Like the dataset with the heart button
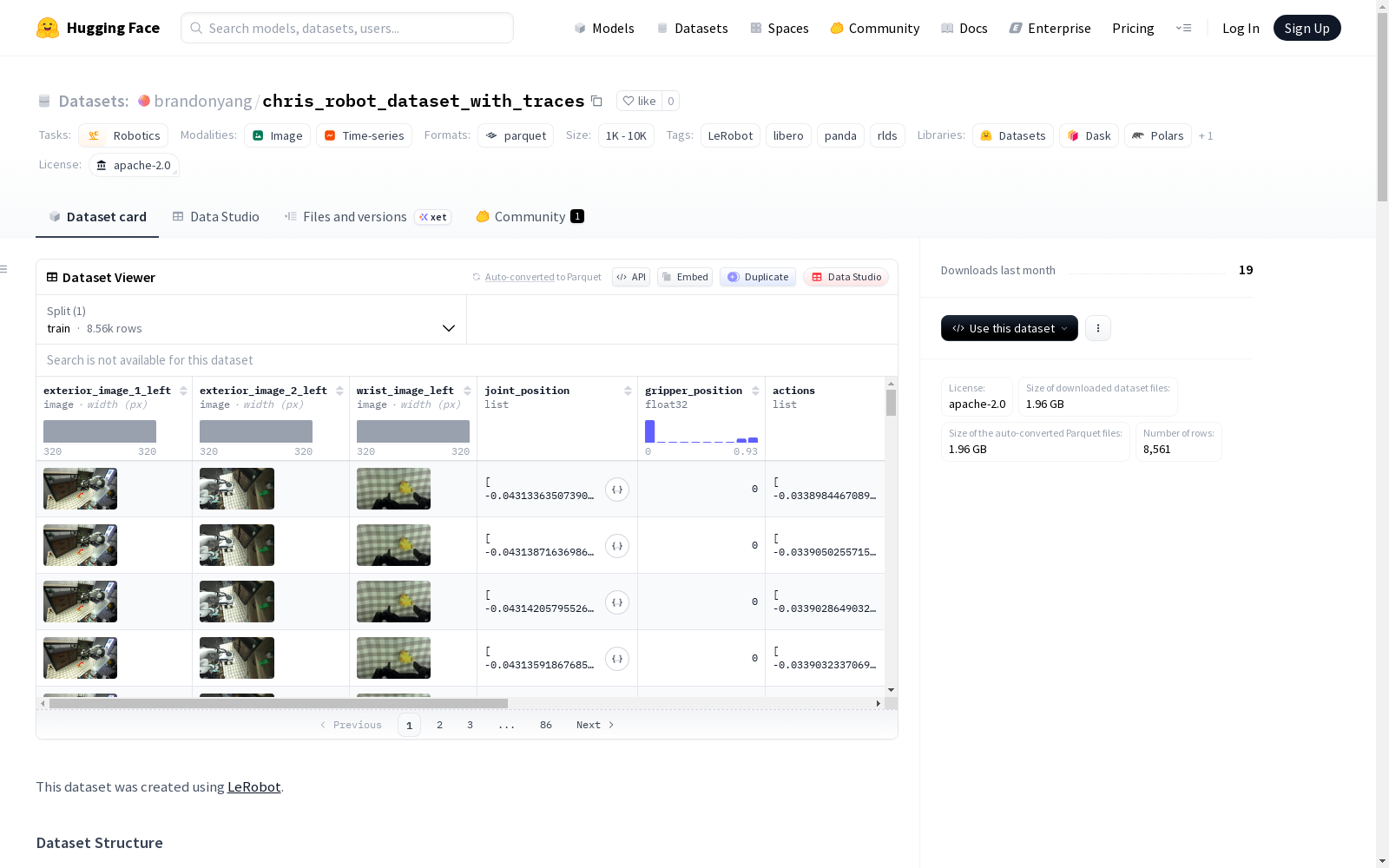This screenshot has width=1389, height=868. [639, 101]
